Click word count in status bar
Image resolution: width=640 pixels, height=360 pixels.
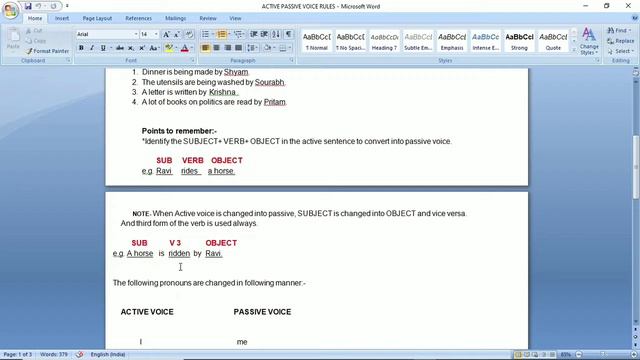click(x=54, y=355)
